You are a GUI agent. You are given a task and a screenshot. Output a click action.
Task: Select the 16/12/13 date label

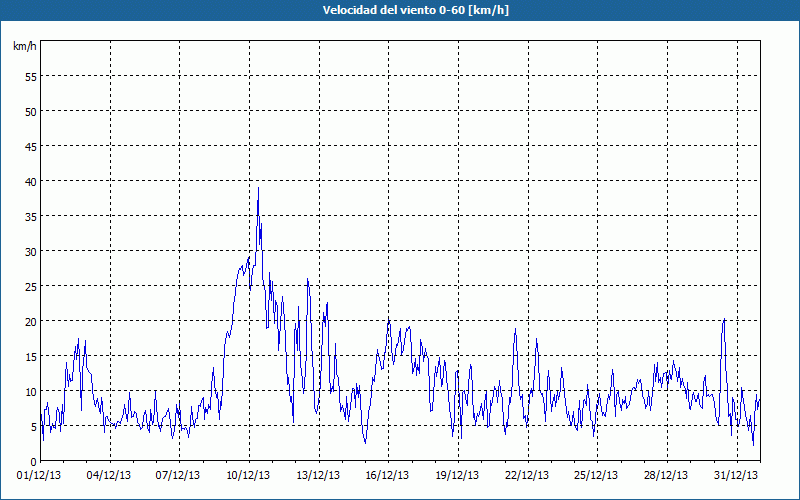[387, 476]
